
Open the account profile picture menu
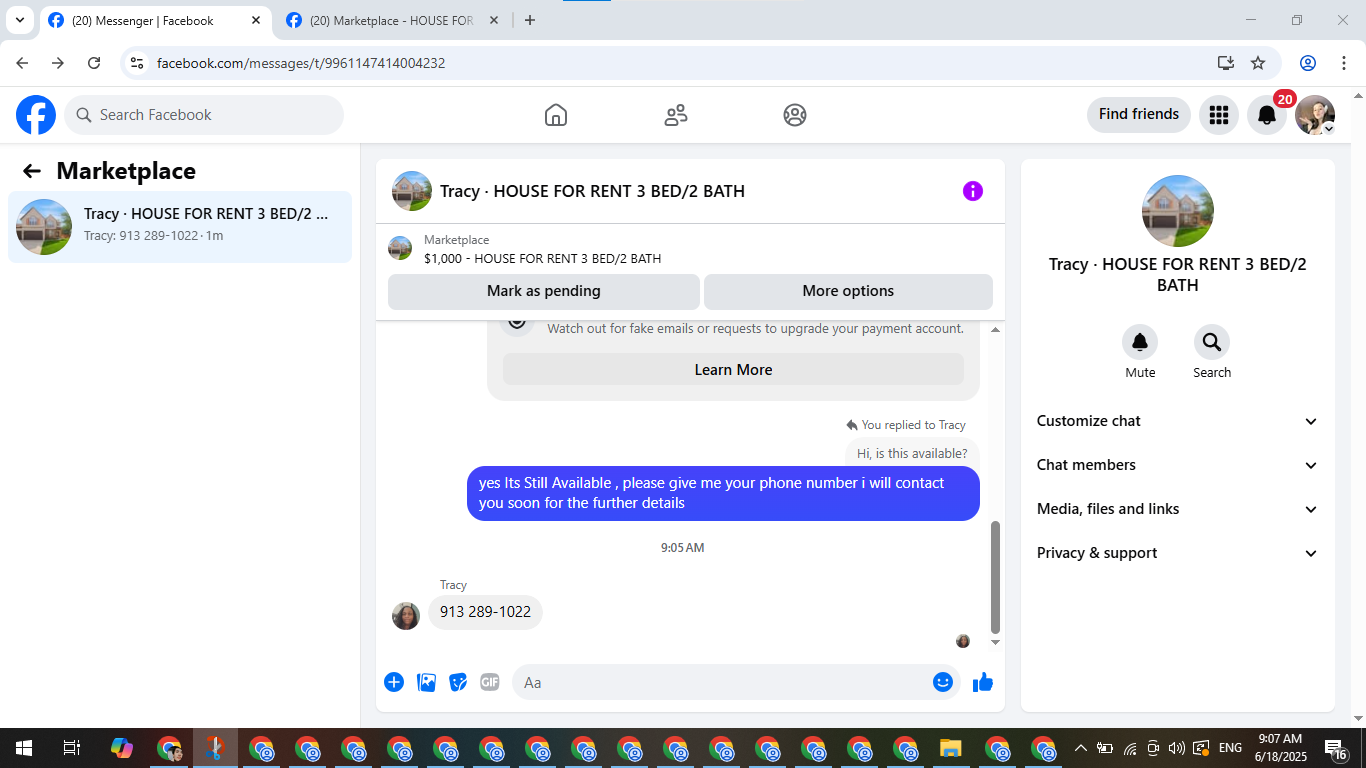[x=1315, y=115]
